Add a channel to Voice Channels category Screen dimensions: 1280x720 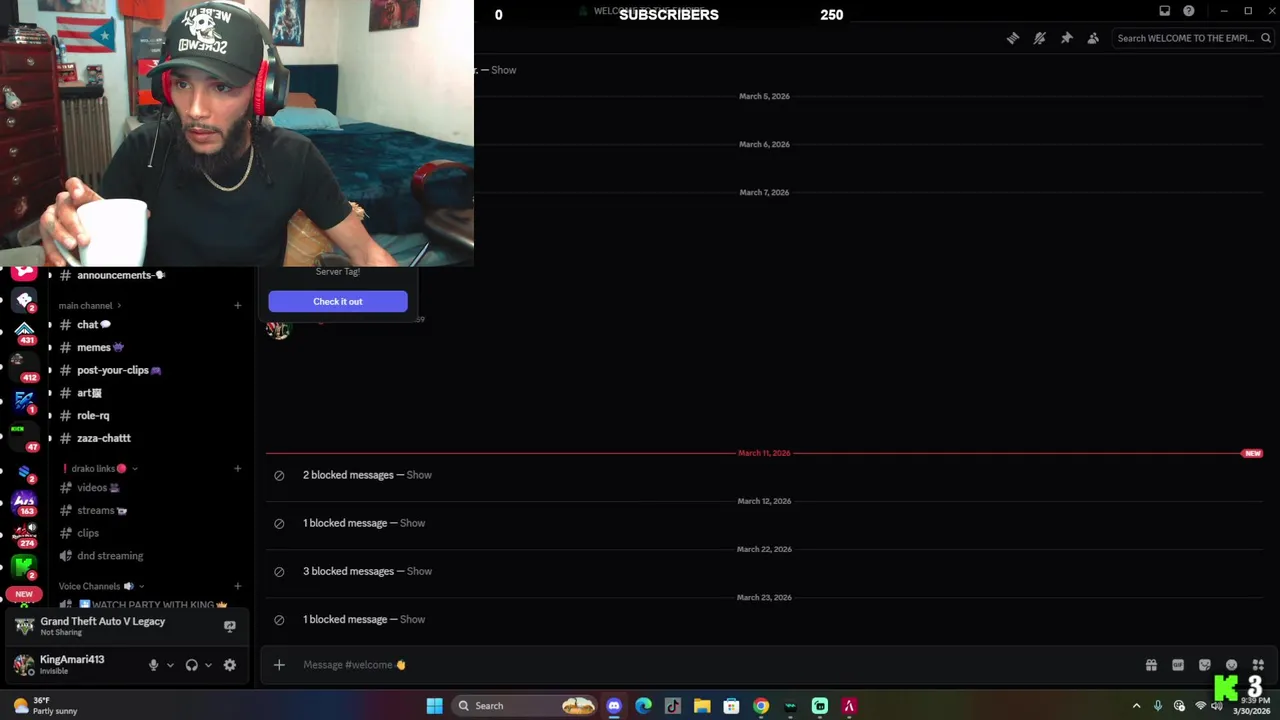click(238, 586)
